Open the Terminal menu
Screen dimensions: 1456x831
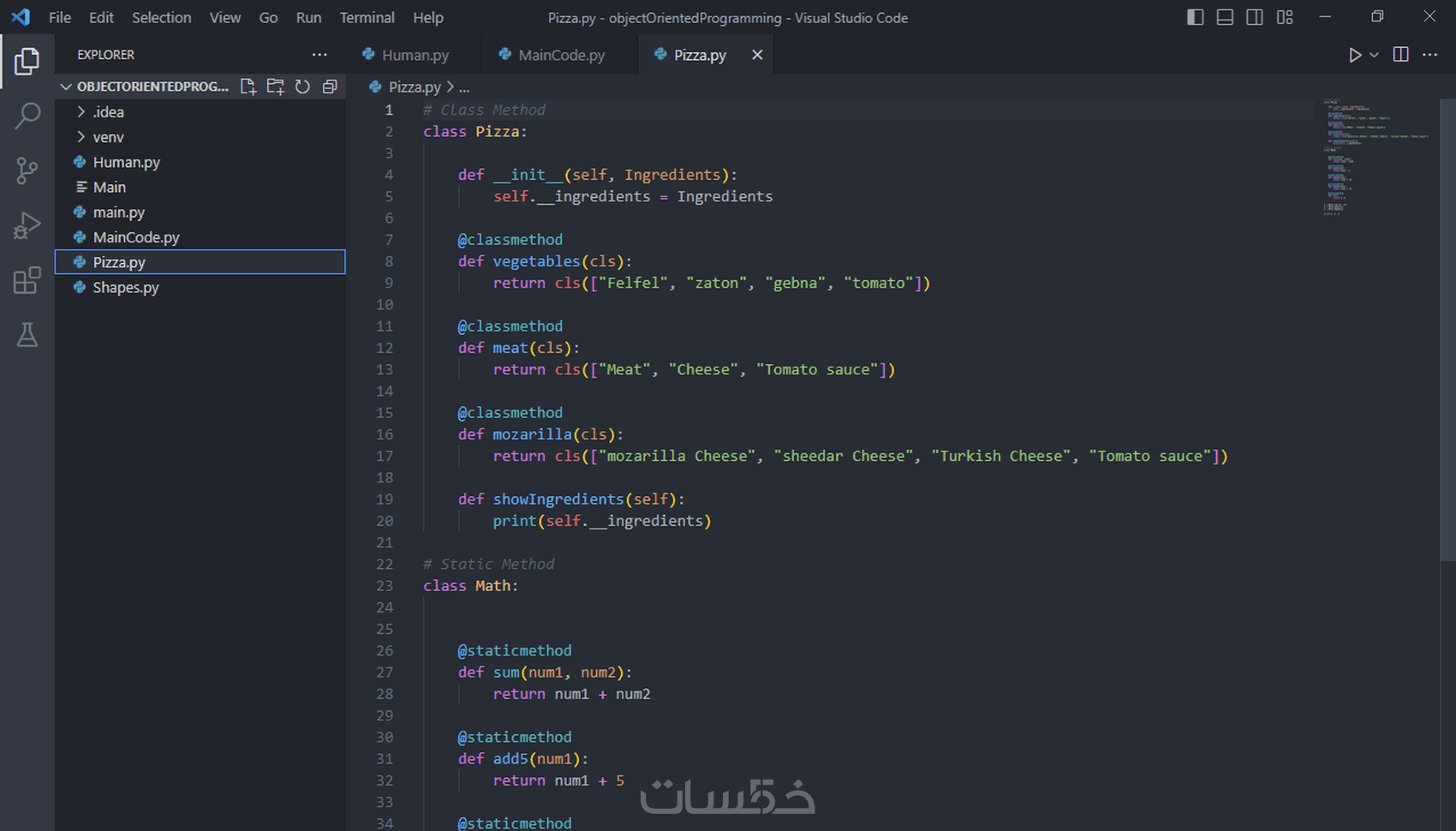coord(367,17)
